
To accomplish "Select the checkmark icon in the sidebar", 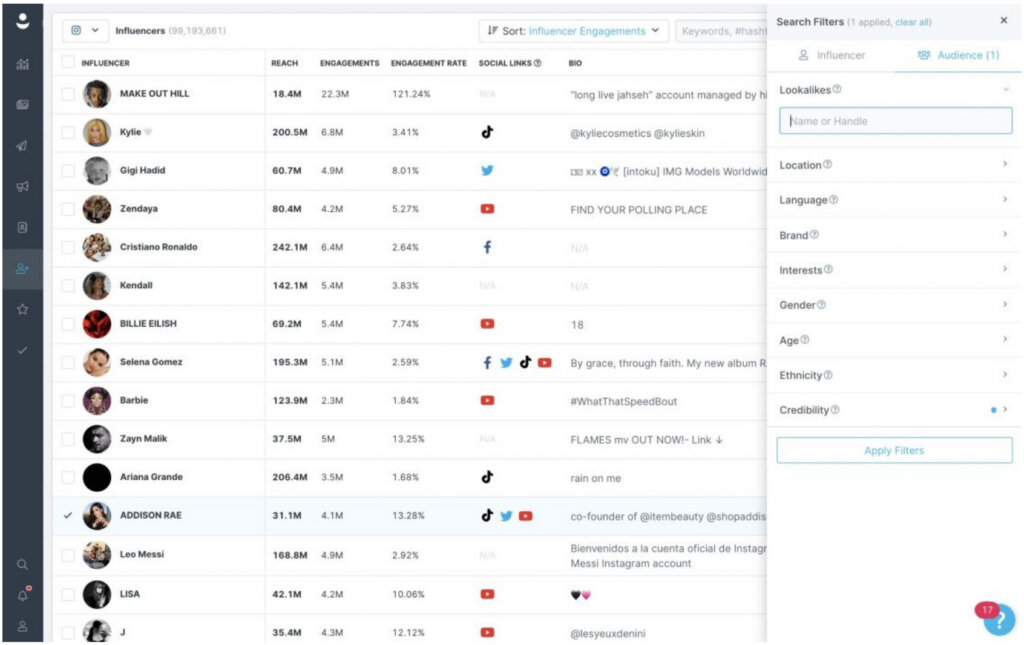I will coord(22,350).
